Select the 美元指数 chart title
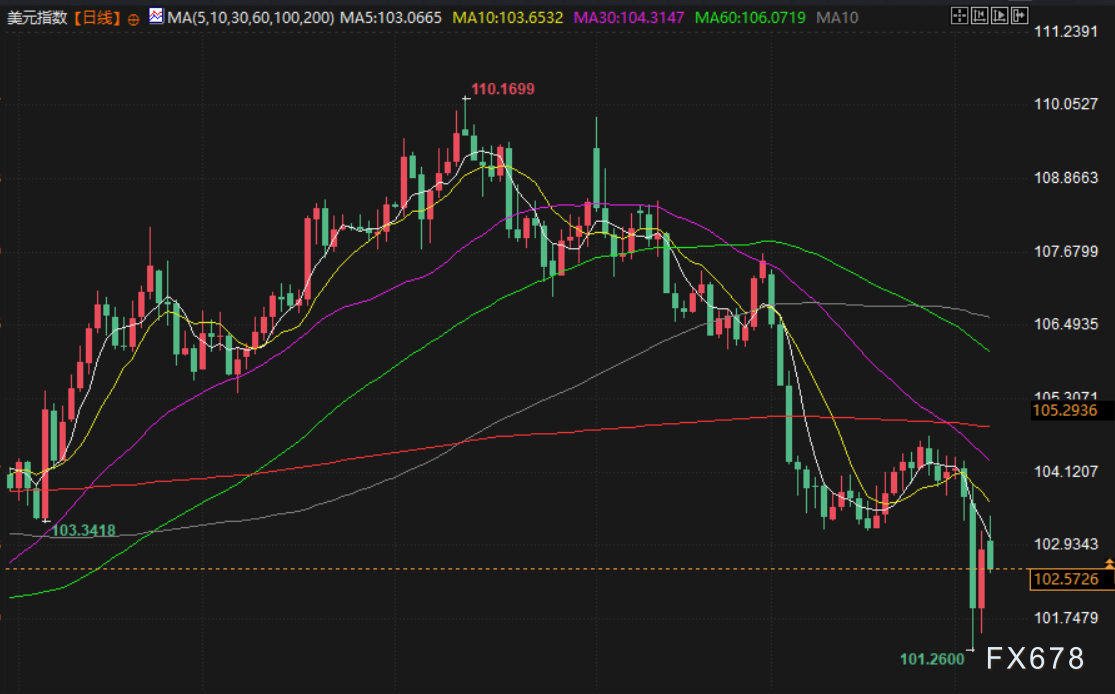The width and height of the screenshot is (1115, 694). point(36,17)
